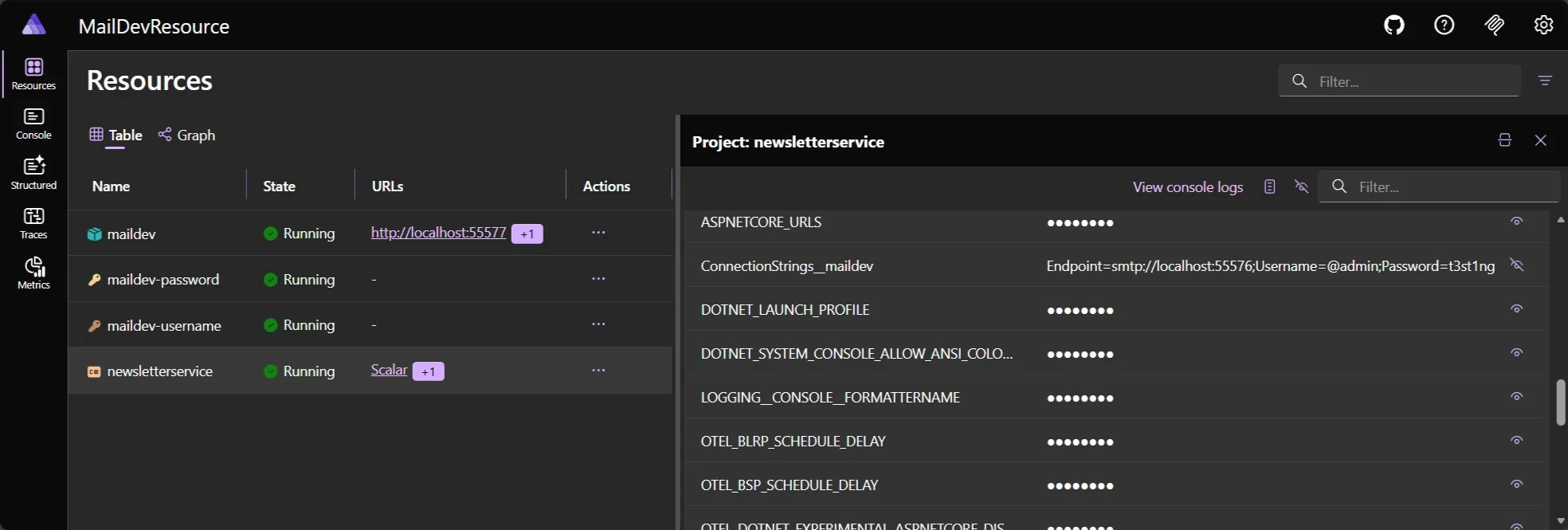Open Metrics in sidebar
This screenshot has width=1568, height=530.
click(33, 273)
